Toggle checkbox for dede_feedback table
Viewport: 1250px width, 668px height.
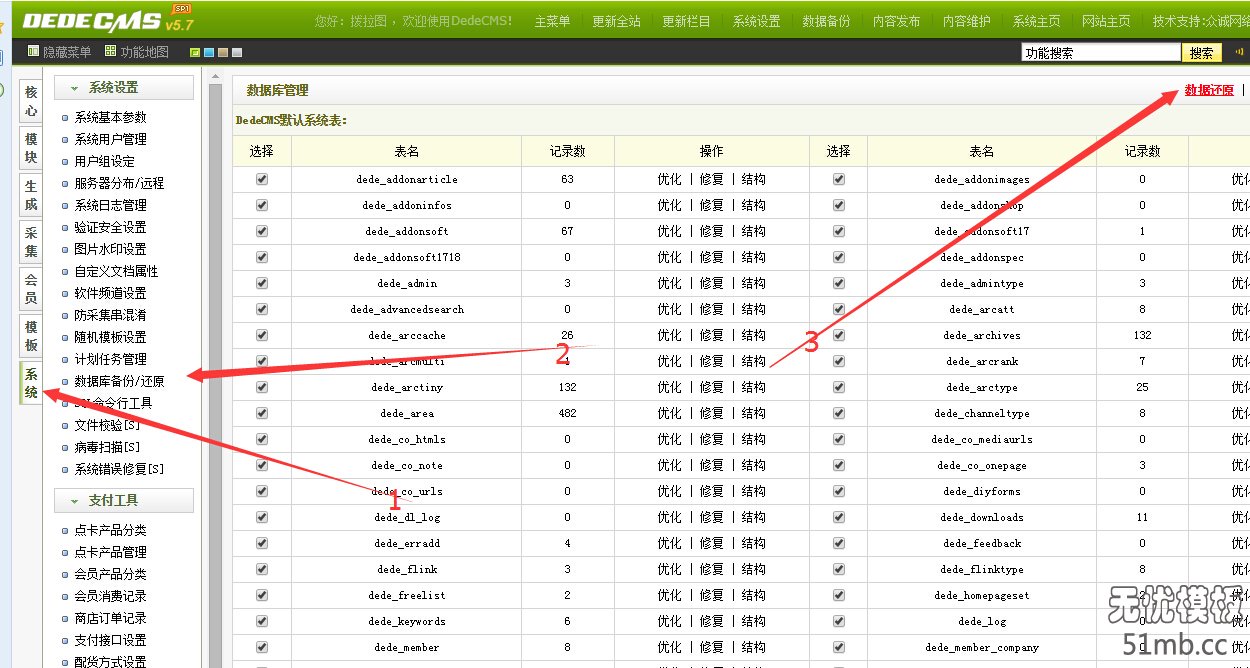(839, 543)
